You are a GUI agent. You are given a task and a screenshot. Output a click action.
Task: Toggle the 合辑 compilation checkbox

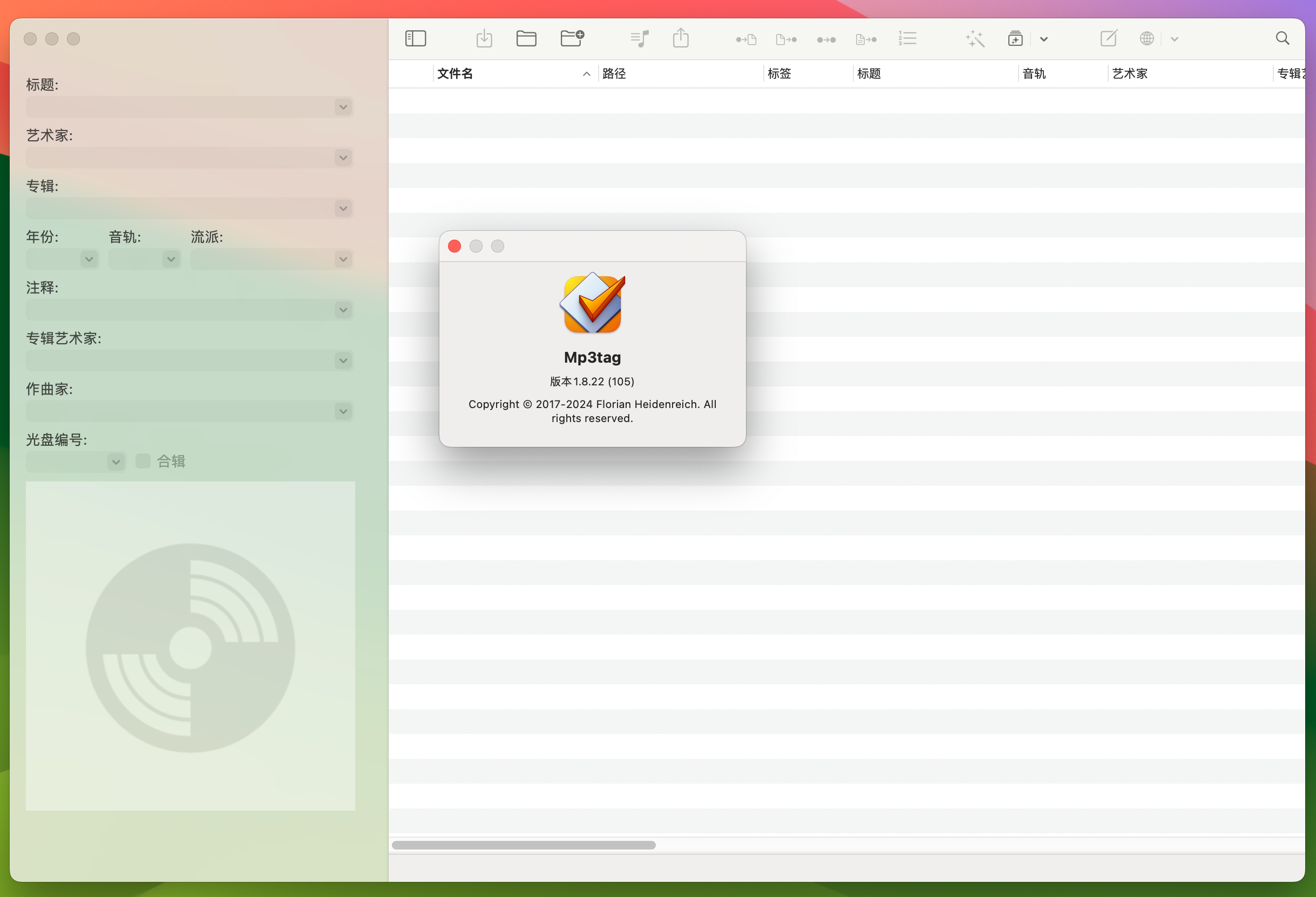click(143, 461)
